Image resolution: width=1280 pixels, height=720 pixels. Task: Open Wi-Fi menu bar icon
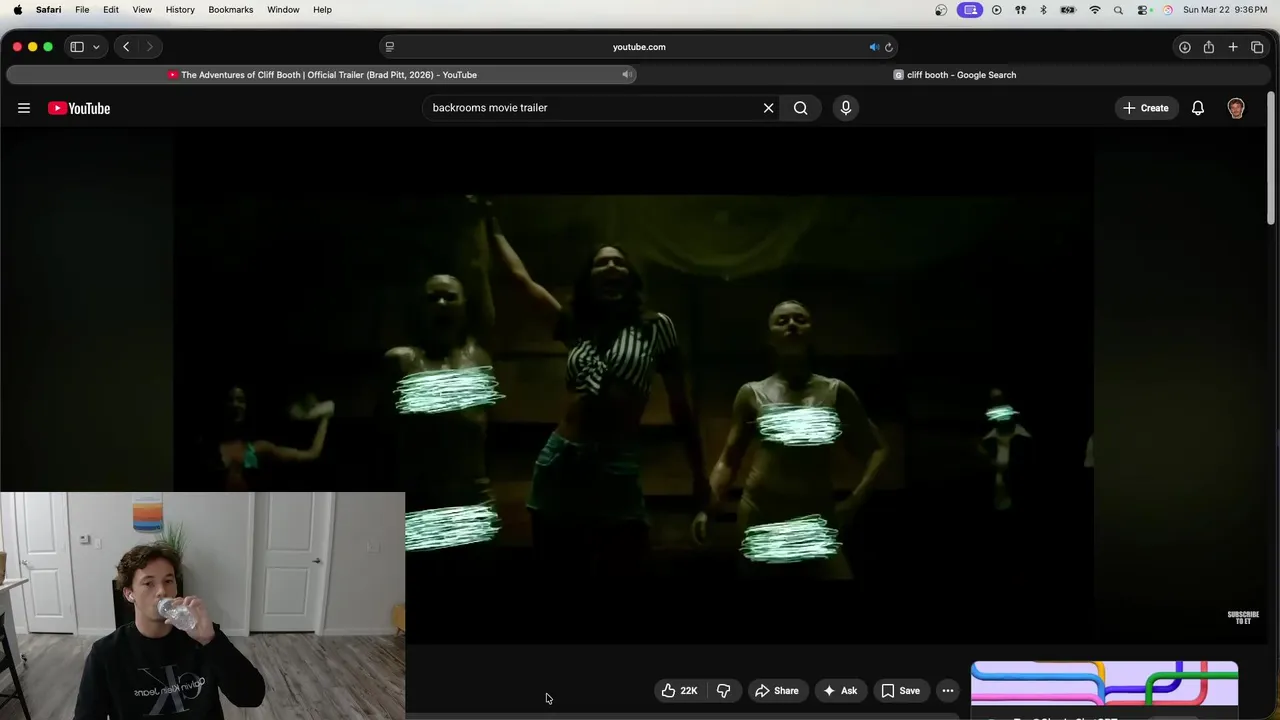tap(1095, 10)
